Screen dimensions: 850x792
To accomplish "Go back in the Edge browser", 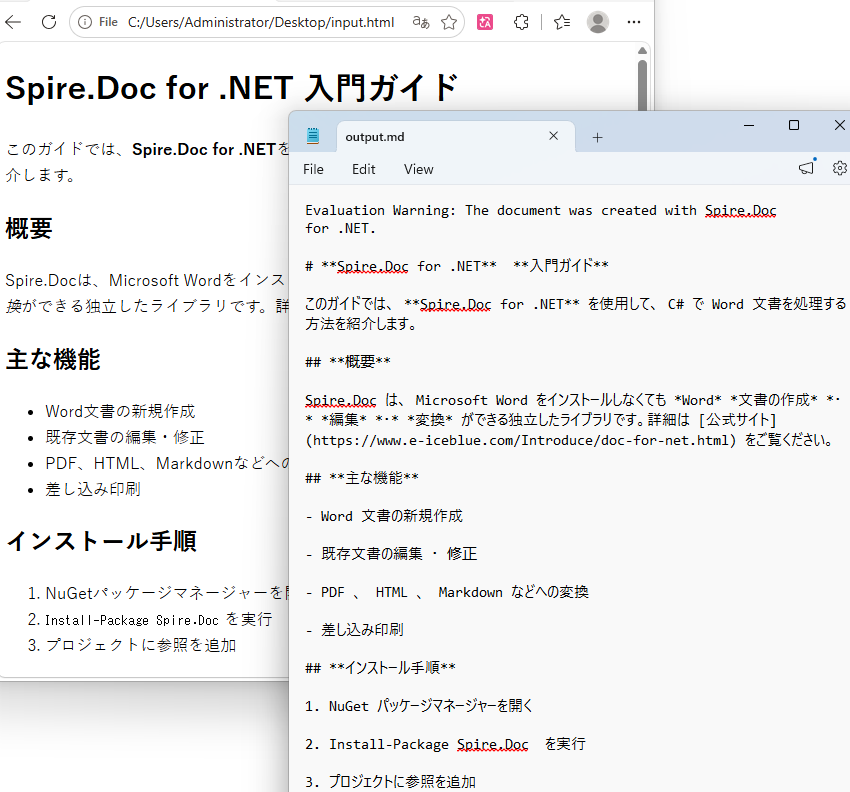I will (13, 22).
